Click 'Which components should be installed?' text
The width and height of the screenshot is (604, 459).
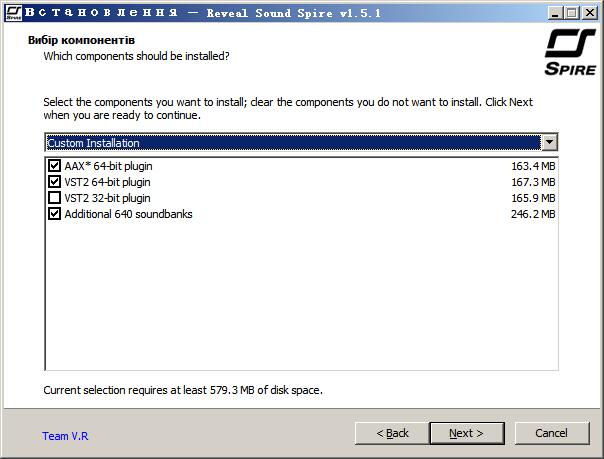[136, 56]
